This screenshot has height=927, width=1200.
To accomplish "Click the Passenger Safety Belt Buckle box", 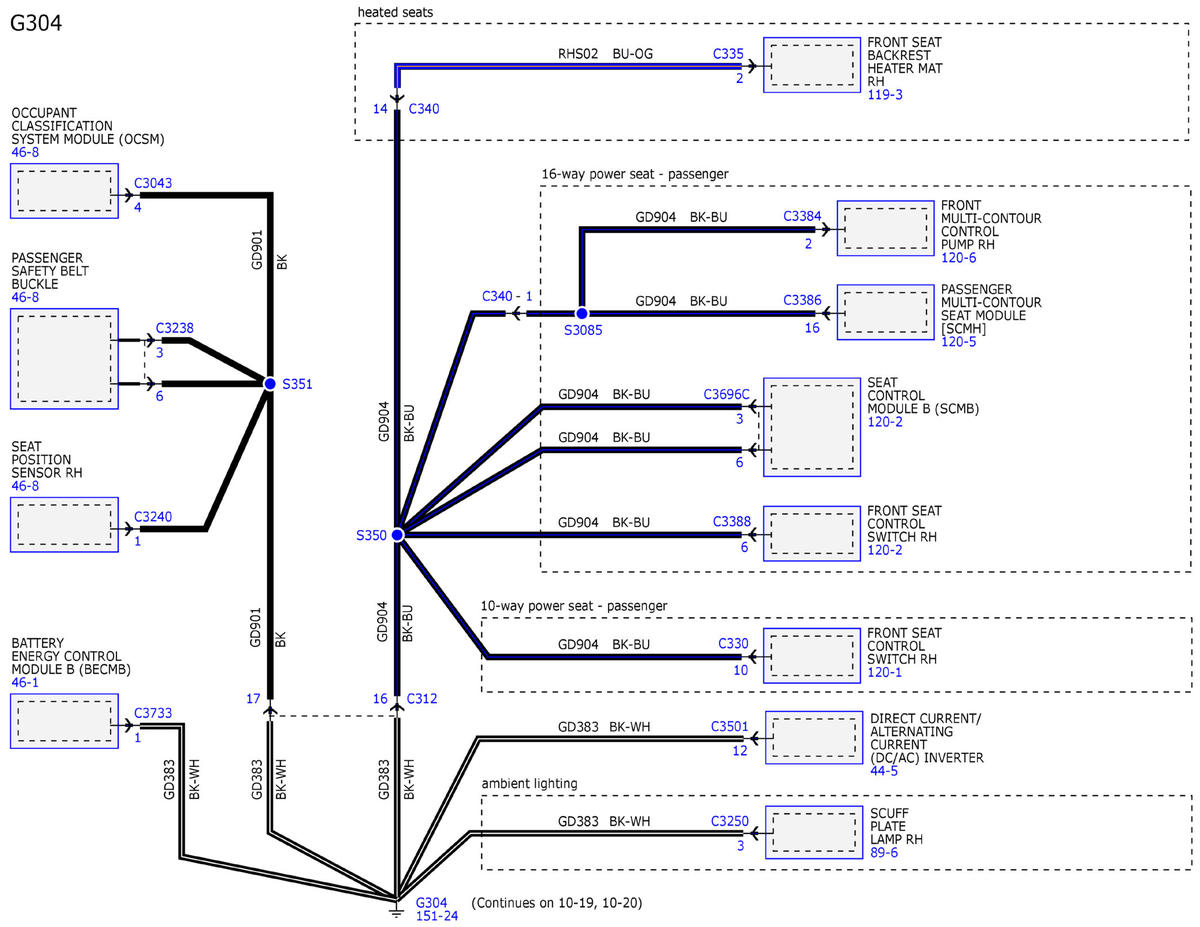I will coord(65,358).
